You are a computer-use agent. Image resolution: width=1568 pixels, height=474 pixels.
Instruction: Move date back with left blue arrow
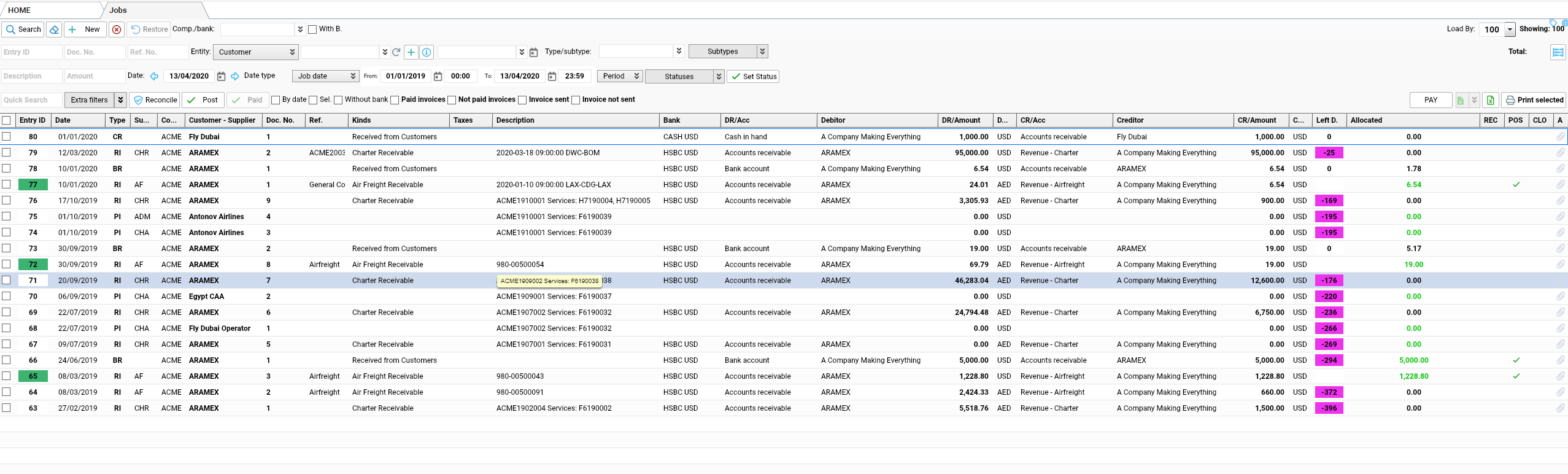click(x=155, y=76)
